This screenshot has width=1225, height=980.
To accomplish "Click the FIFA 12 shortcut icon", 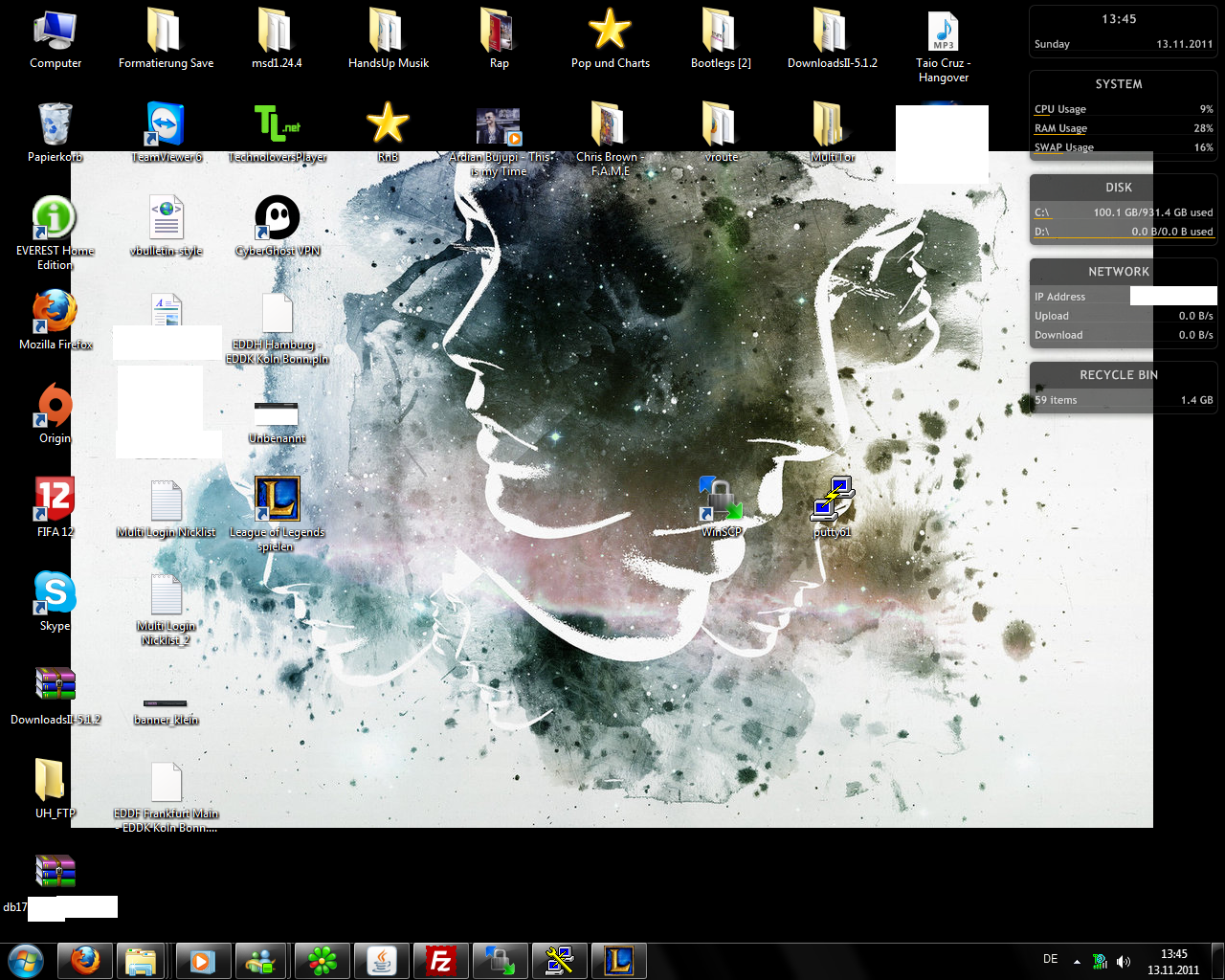I will [55, 500].
